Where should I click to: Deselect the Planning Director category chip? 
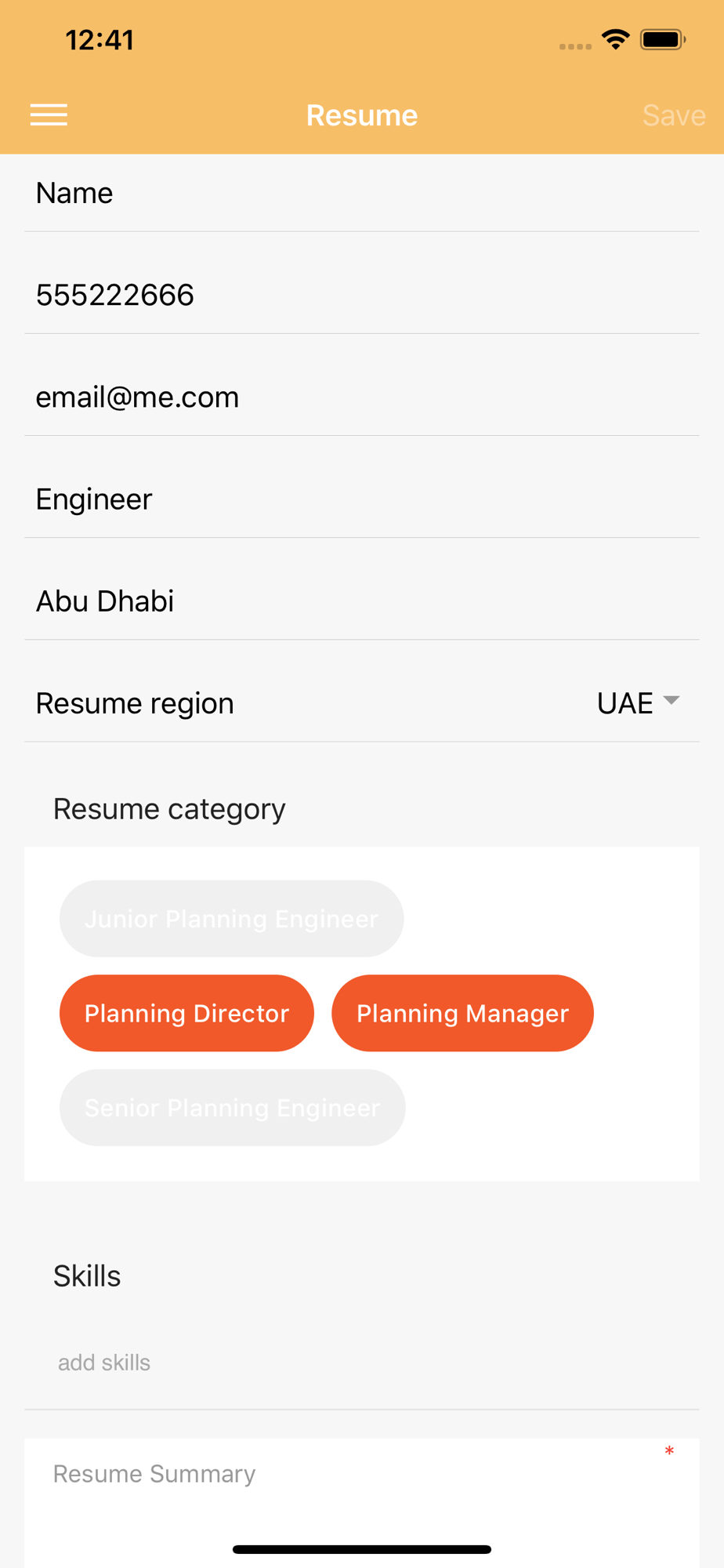[x=186, y=1013]
